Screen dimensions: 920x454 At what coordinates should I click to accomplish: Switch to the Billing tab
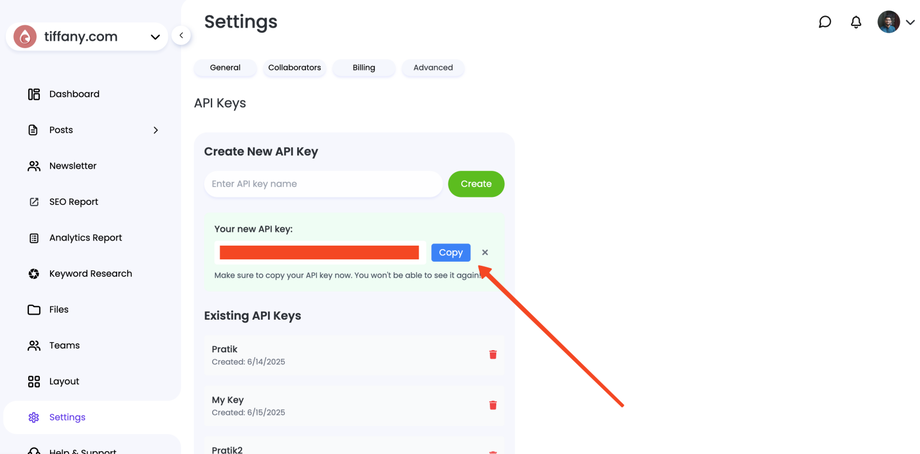364,68
